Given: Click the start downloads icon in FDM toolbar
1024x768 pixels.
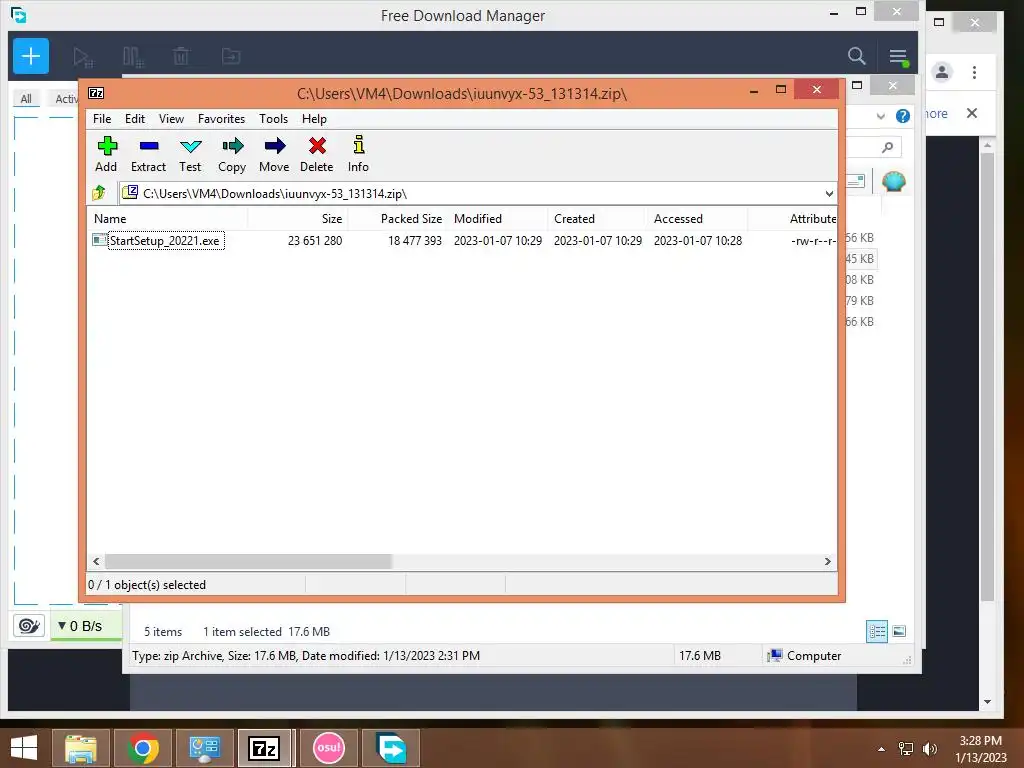Looking at the screenshot, I should tap(83, 57).
